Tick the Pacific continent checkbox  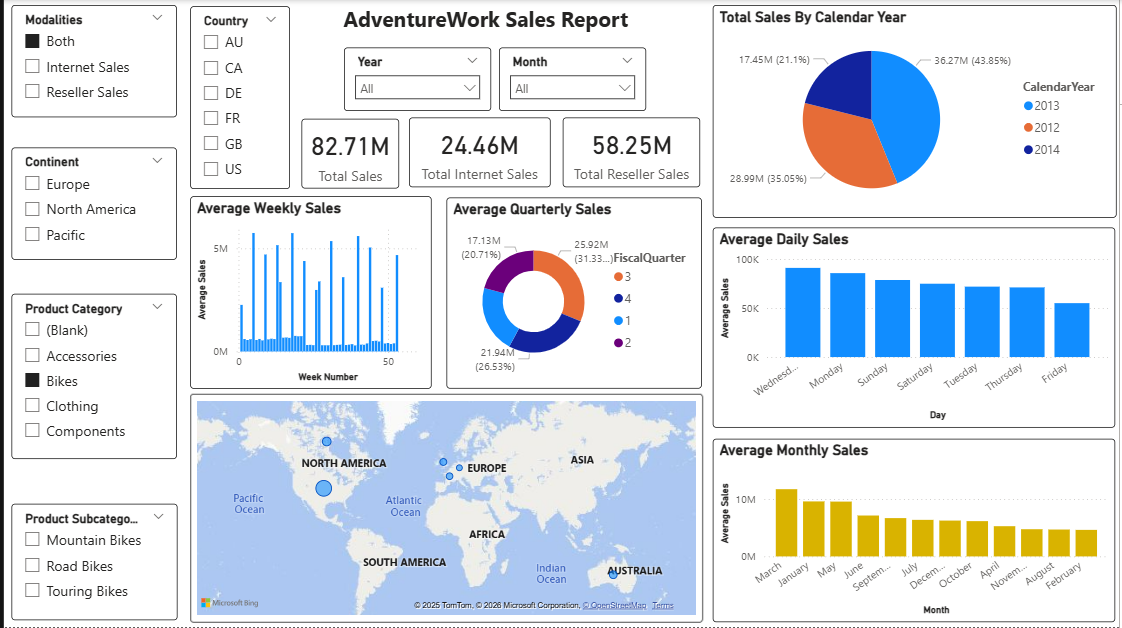[32, 235]
